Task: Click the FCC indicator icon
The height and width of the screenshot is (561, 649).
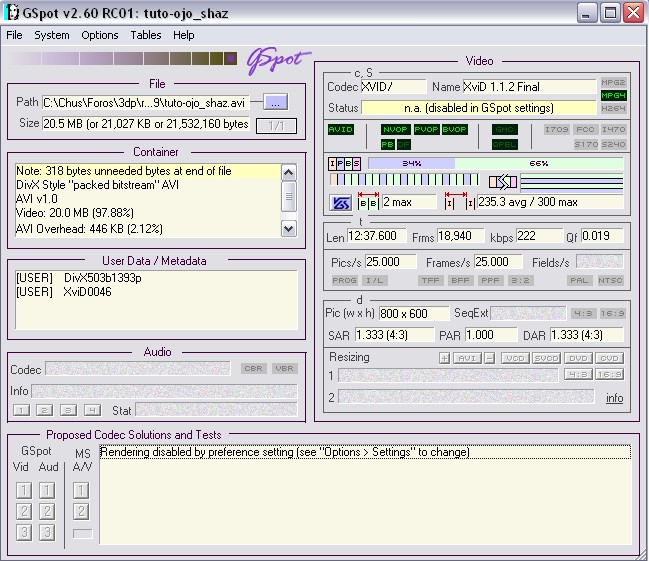Action: pos(585,130)
